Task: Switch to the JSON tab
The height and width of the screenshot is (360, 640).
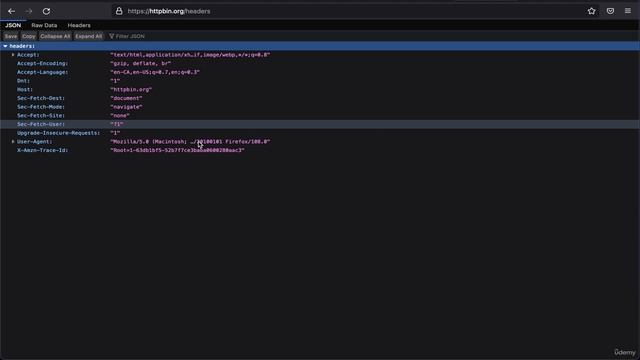Action: [13, 25]
